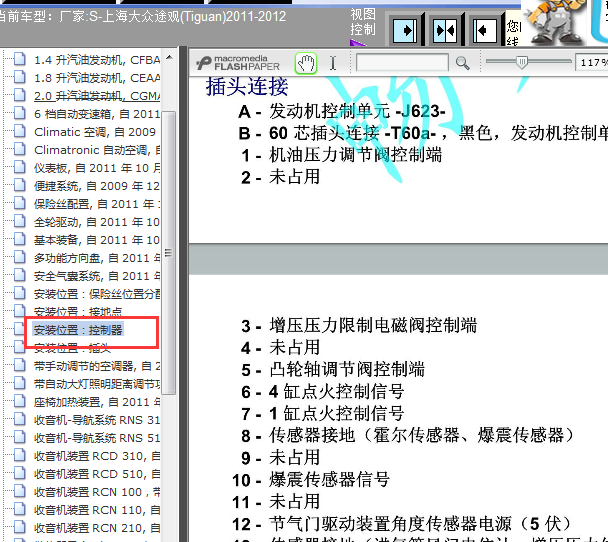The width and height of the screenshot is (608, 542).
Task: Click the tree list vertical scrollbar thumb
Action: (168, 253)
